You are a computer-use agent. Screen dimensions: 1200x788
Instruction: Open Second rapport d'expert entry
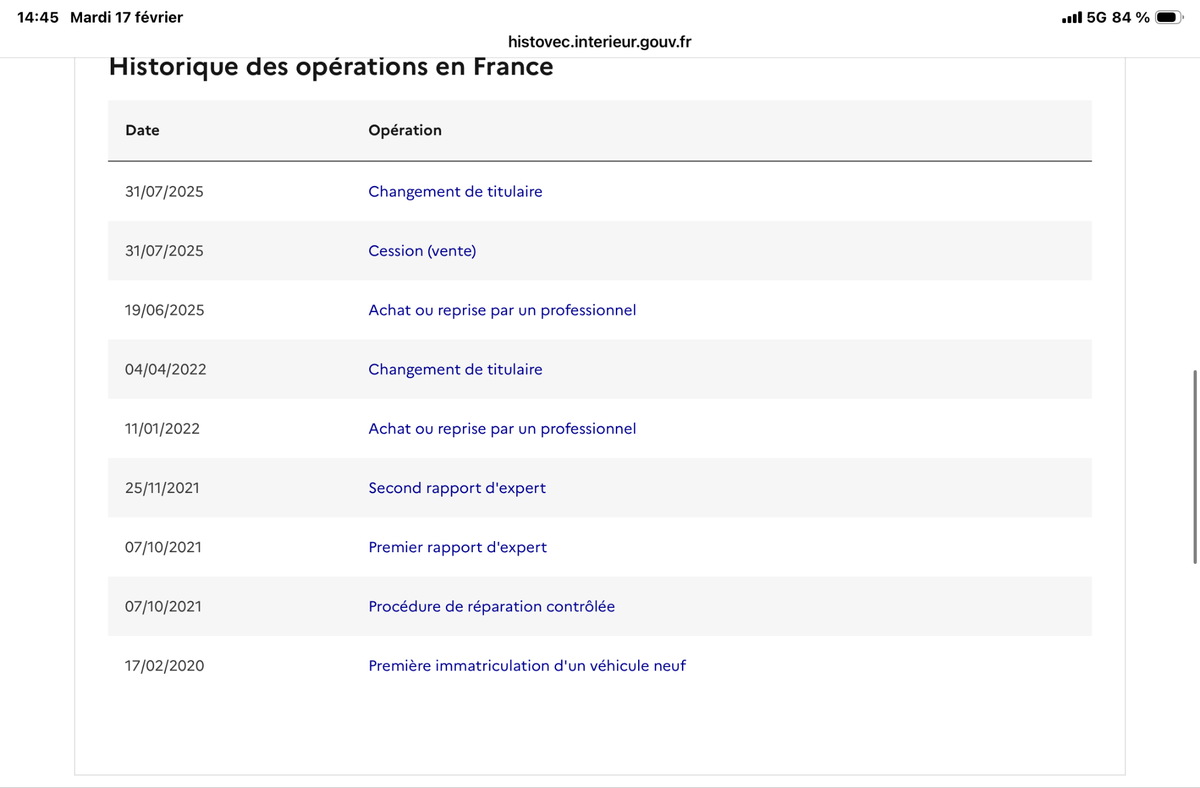pyautogui.click(x=457, y=488)
